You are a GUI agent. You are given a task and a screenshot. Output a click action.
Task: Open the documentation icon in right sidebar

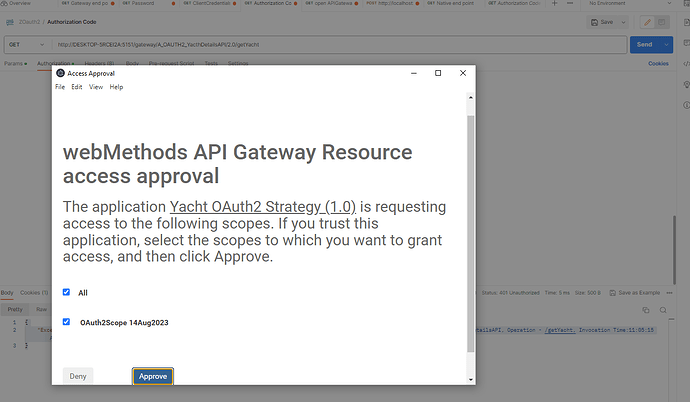point(686,22)
